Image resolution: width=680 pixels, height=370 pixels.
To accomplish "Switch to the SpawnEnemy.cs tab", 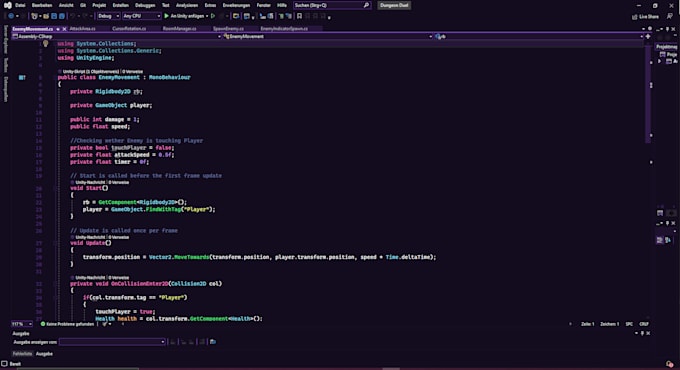I will (x=228, y=29).
